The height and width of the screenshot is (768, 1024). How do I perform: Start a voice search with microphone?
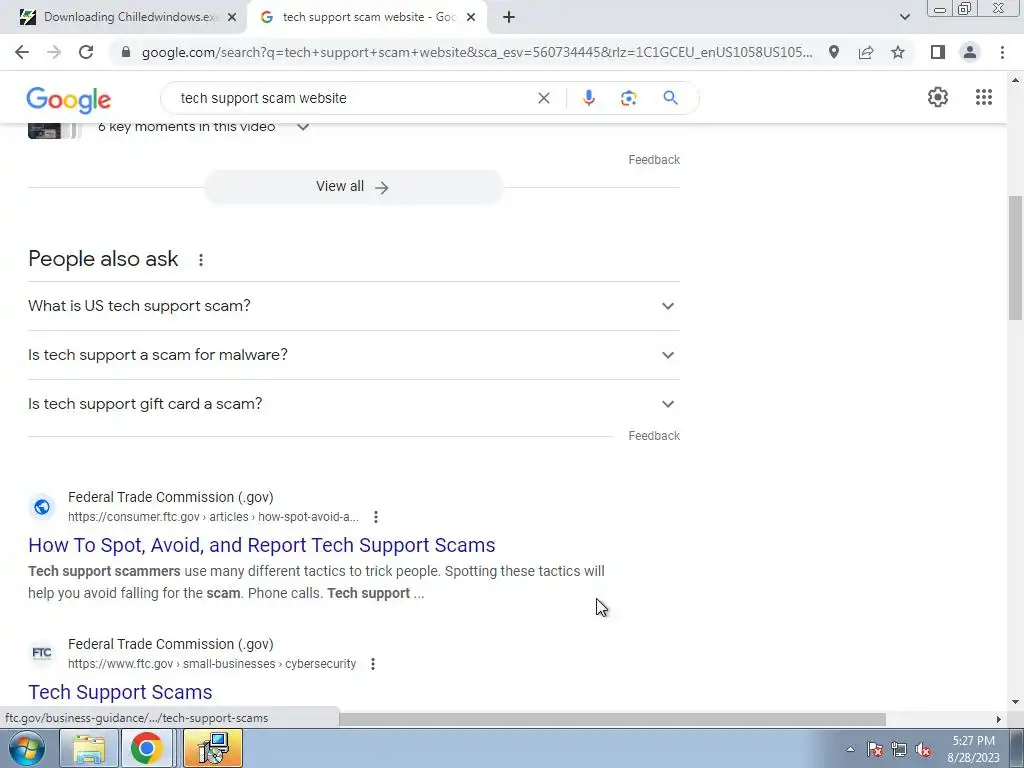[588, 98]
